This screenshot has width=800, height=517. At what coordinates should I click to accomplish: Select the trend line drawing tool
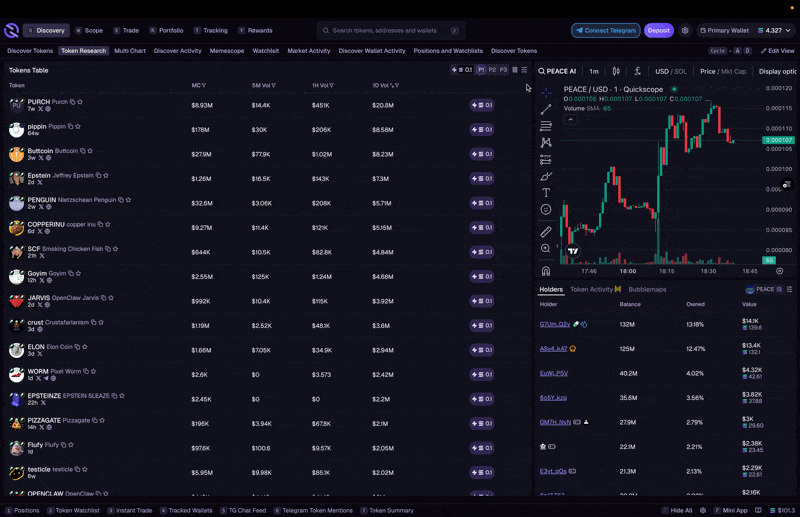click(546, 109)
